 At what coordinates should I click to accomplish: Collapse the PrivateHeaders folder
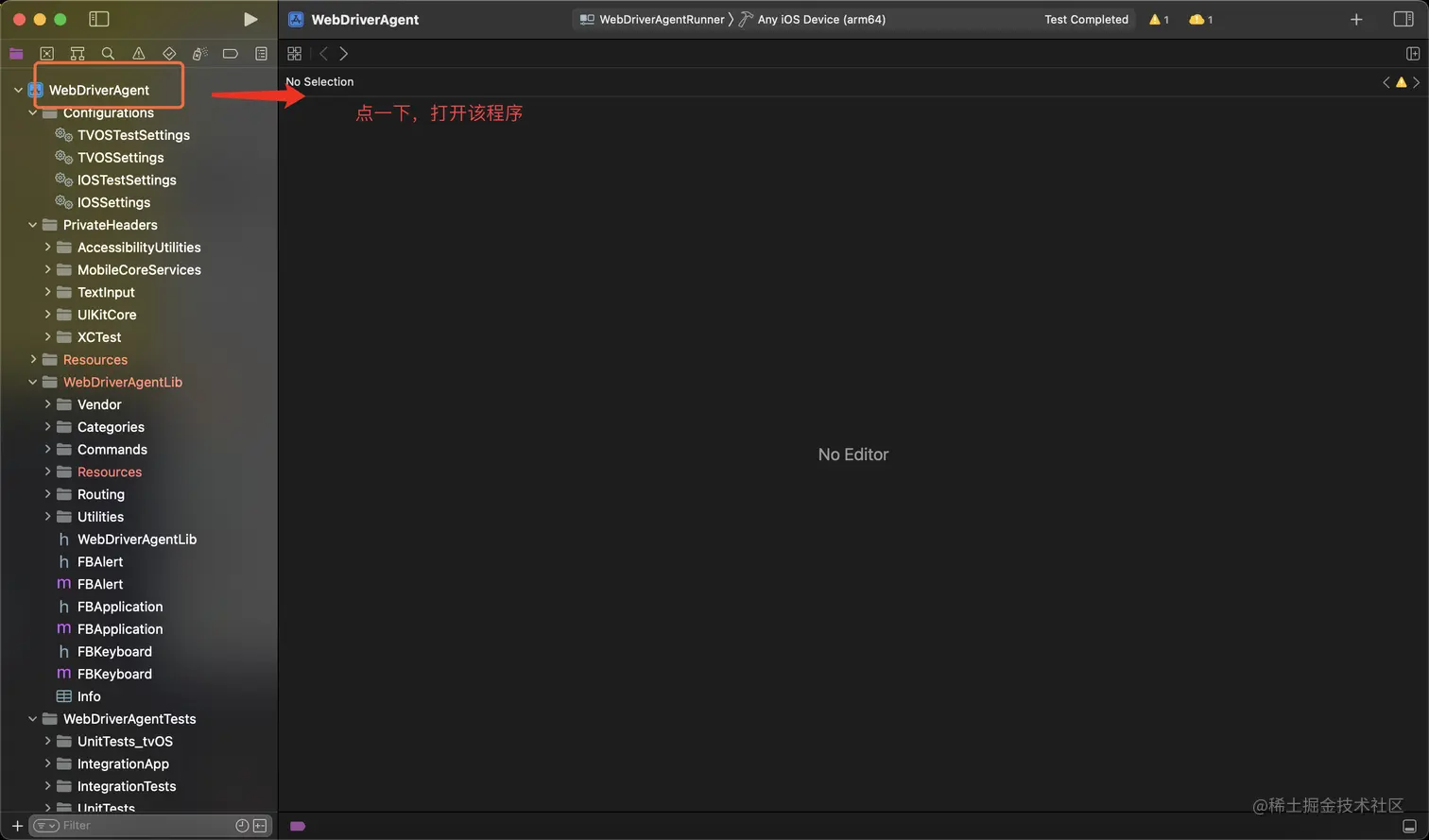32,225
